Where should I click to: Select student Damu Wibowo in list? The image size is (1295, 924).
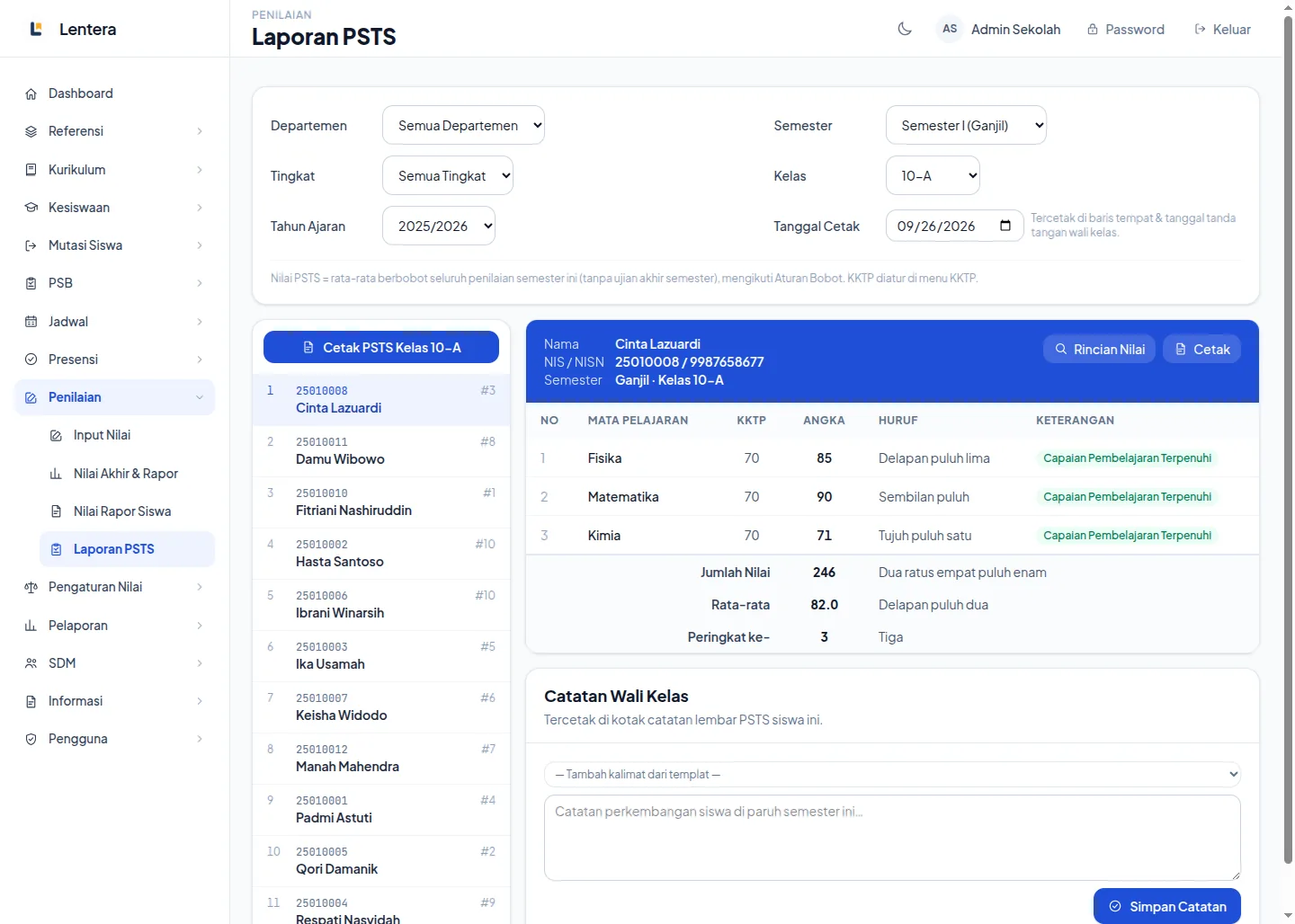tap(381, 450)
